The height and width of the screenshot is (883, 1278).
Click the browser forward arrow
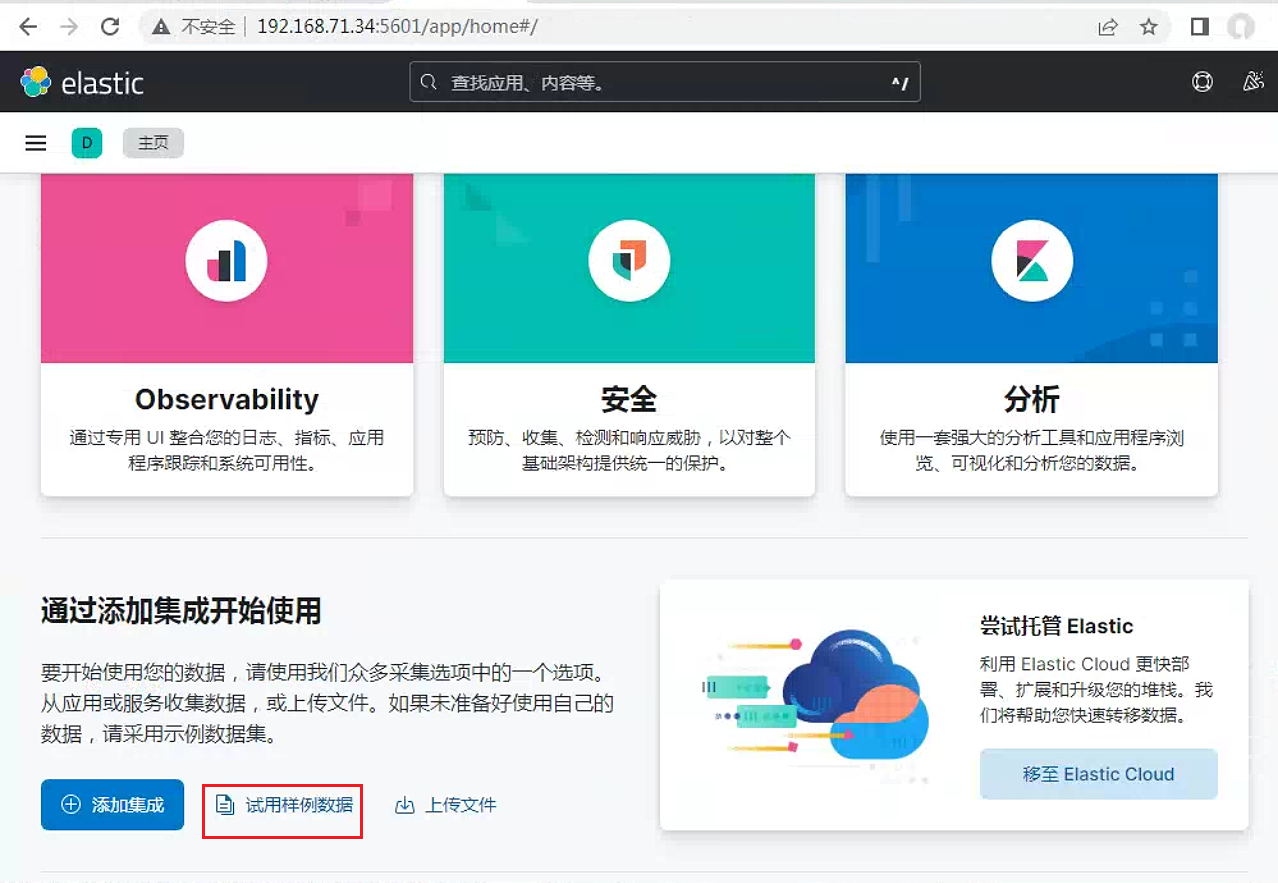(69, 27)
